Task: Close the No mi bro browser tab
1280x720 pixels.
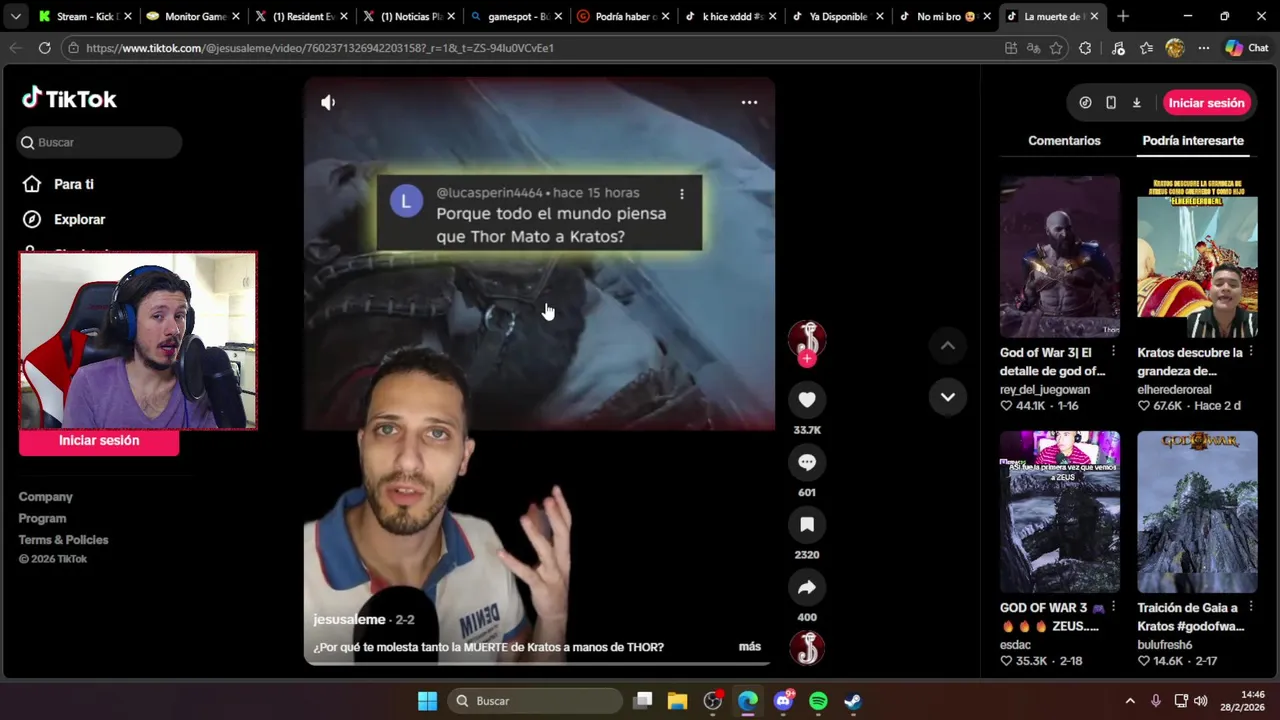Action: click(x=989, y=17)
